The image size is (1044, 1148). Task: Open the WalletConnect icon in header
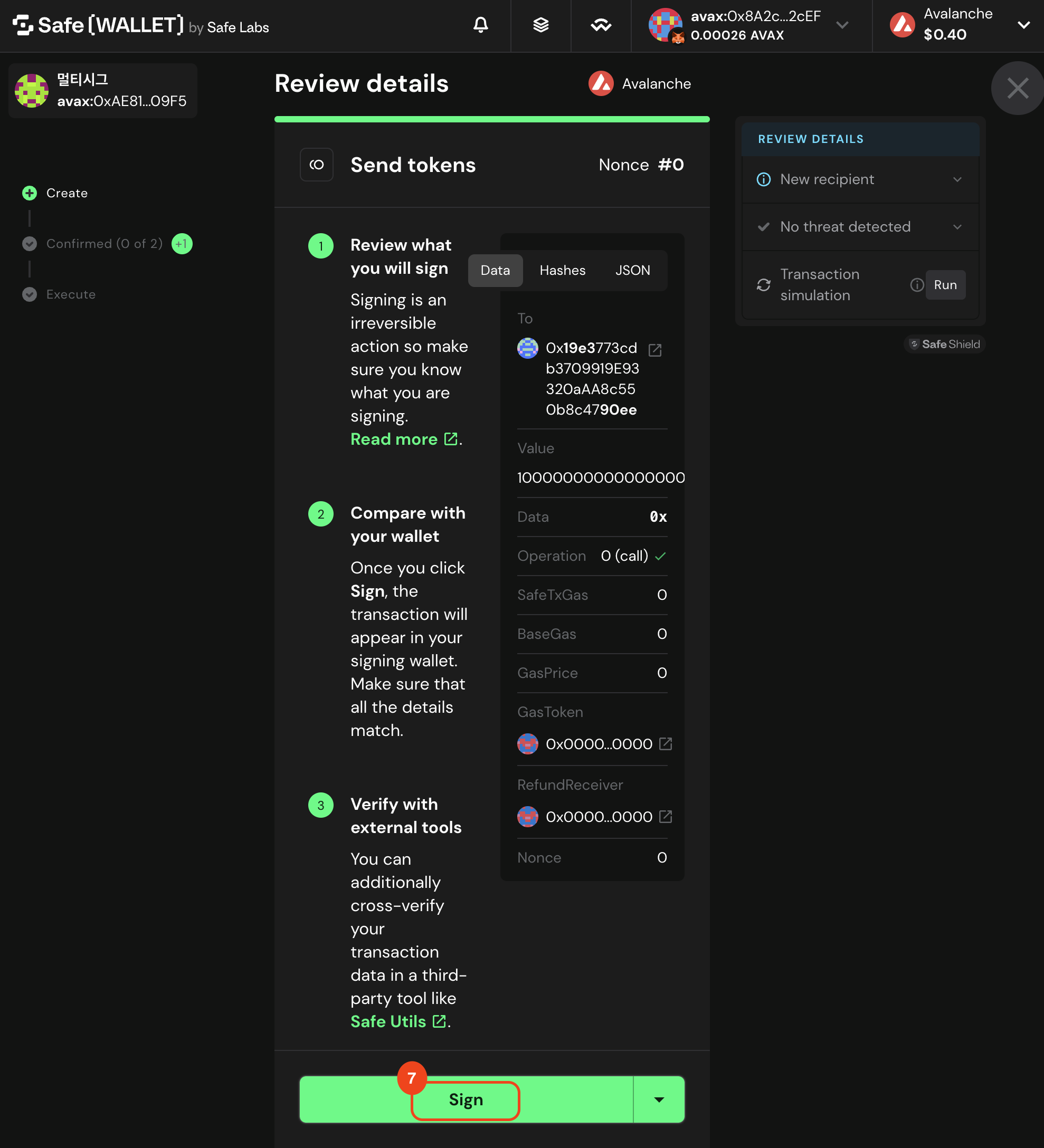point(601,25)
